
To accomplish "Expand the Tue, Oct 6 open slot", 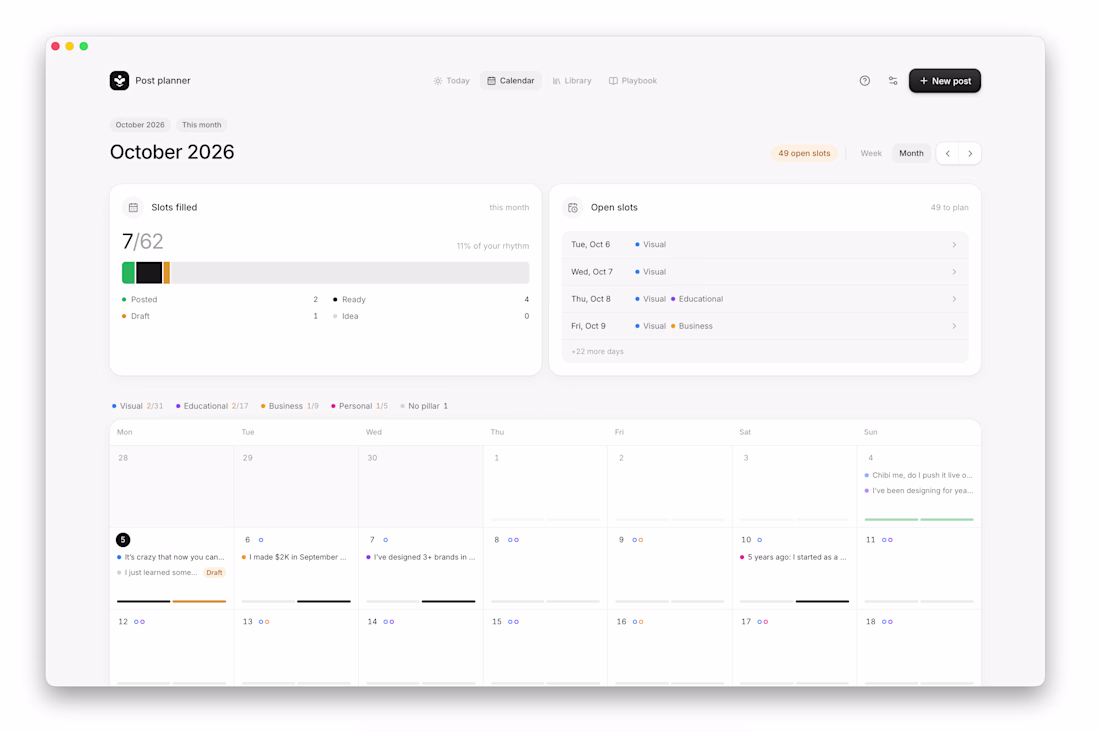I will coord(765,245).
